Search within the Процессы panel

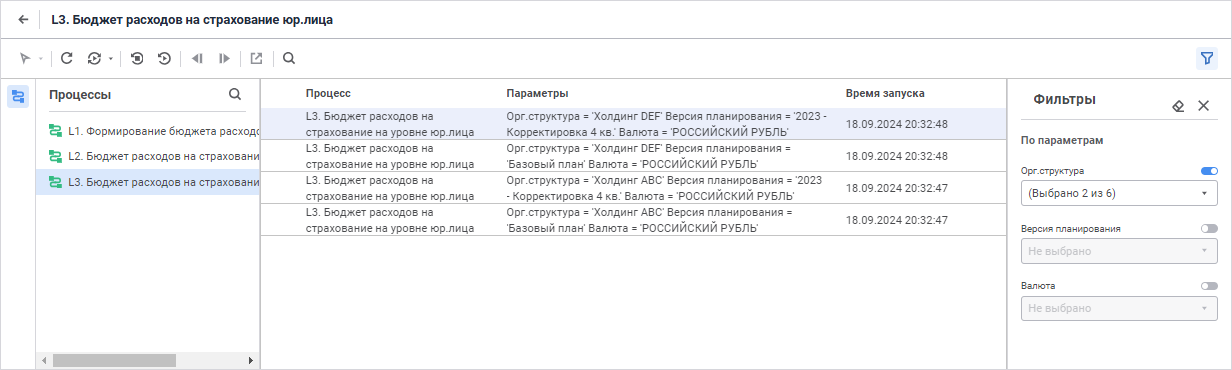tap(235, 94)
